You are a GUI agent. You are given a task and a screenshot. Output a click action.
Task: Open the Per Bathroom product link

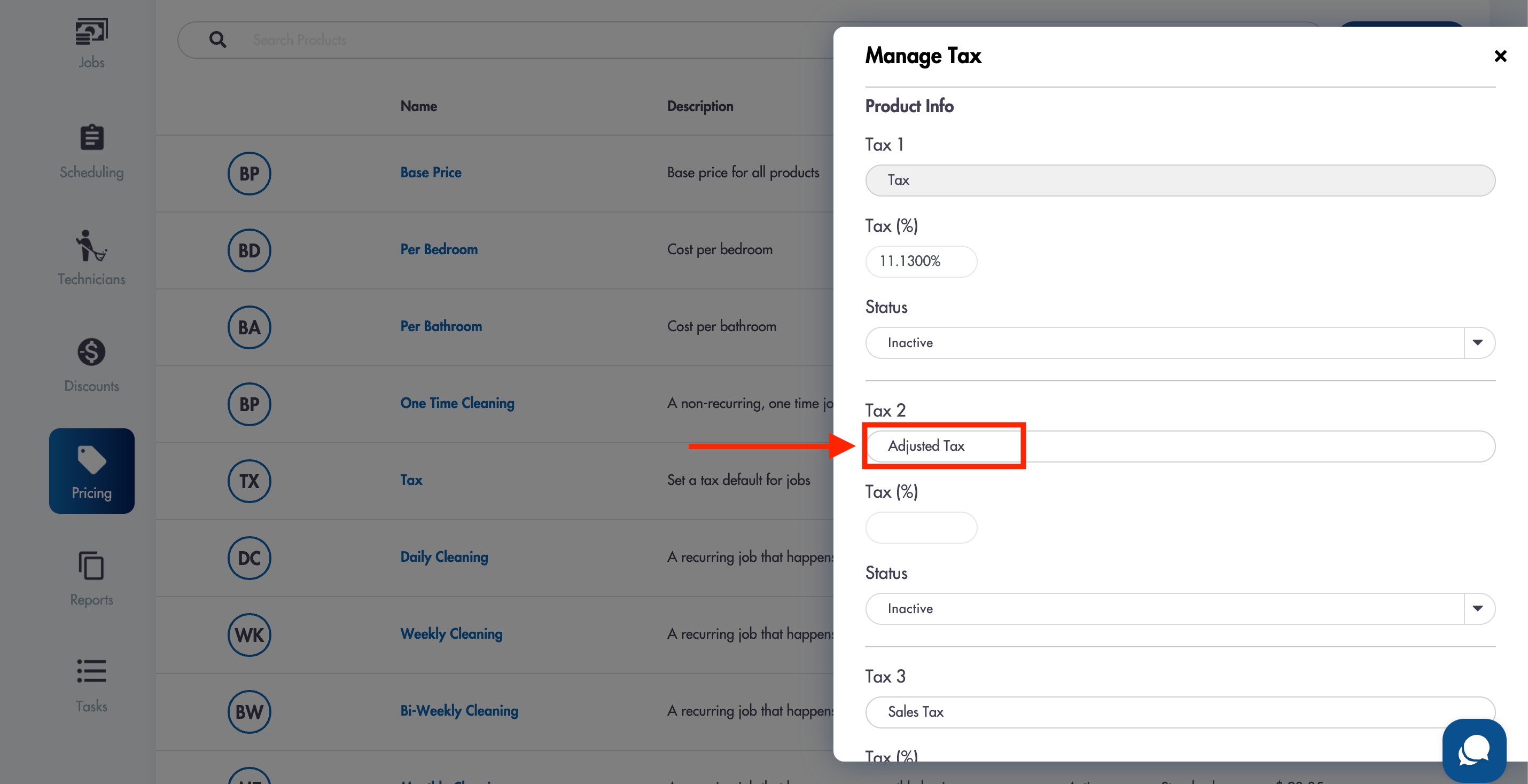441,326
